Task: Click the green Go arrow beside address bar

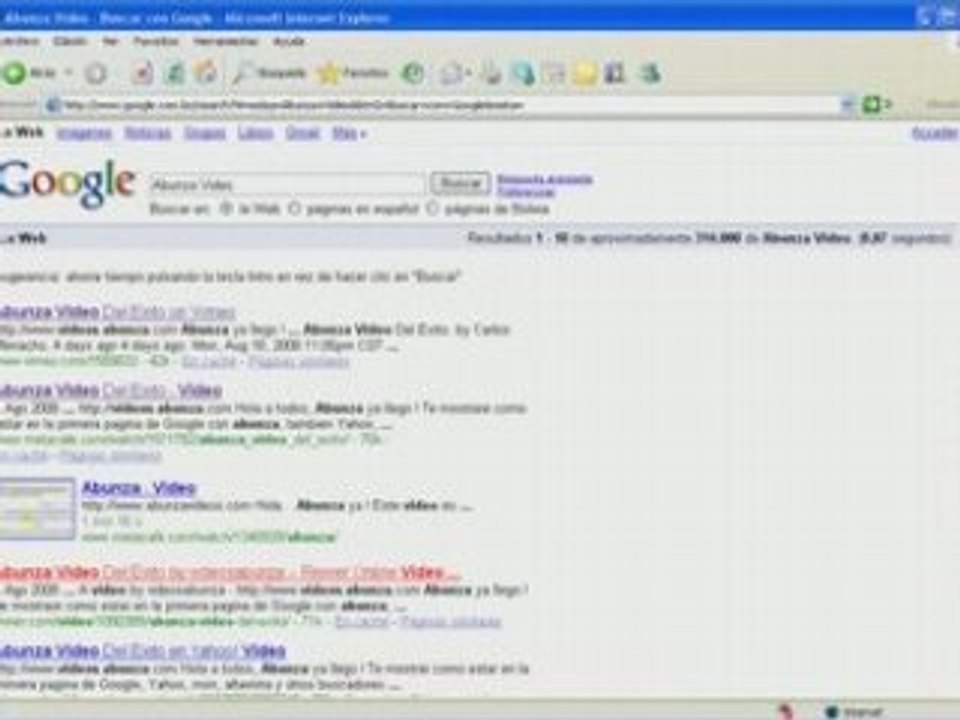Action: (871, 104)
